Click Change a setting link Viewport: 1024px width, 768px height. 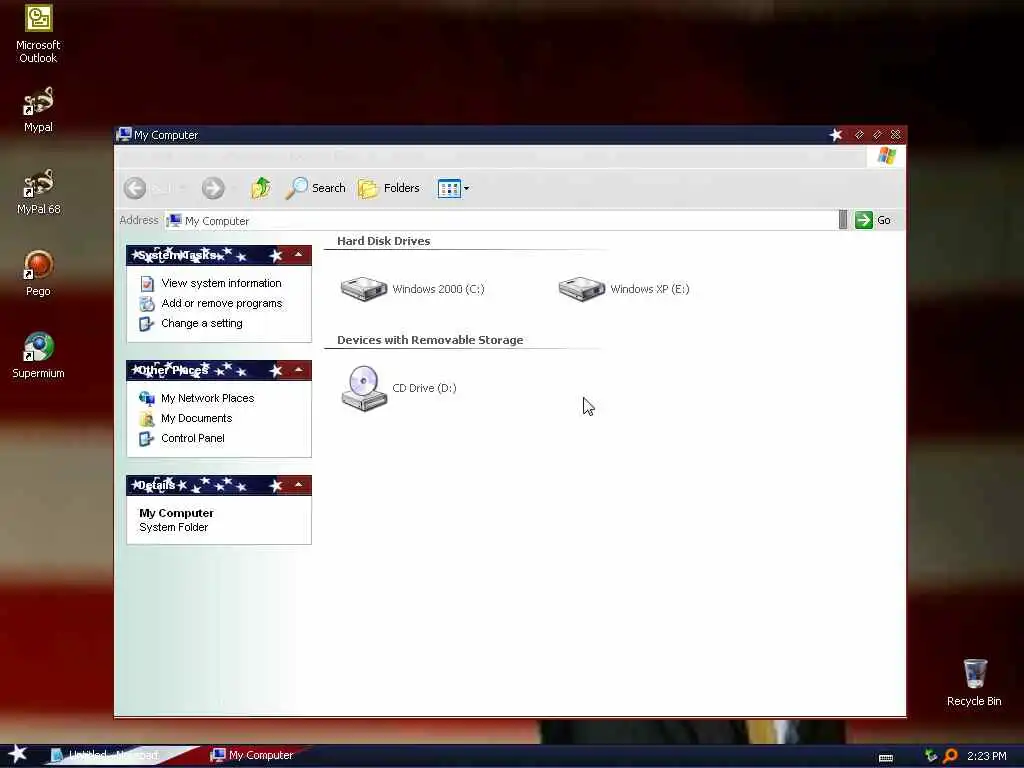[x=201, y=323]
